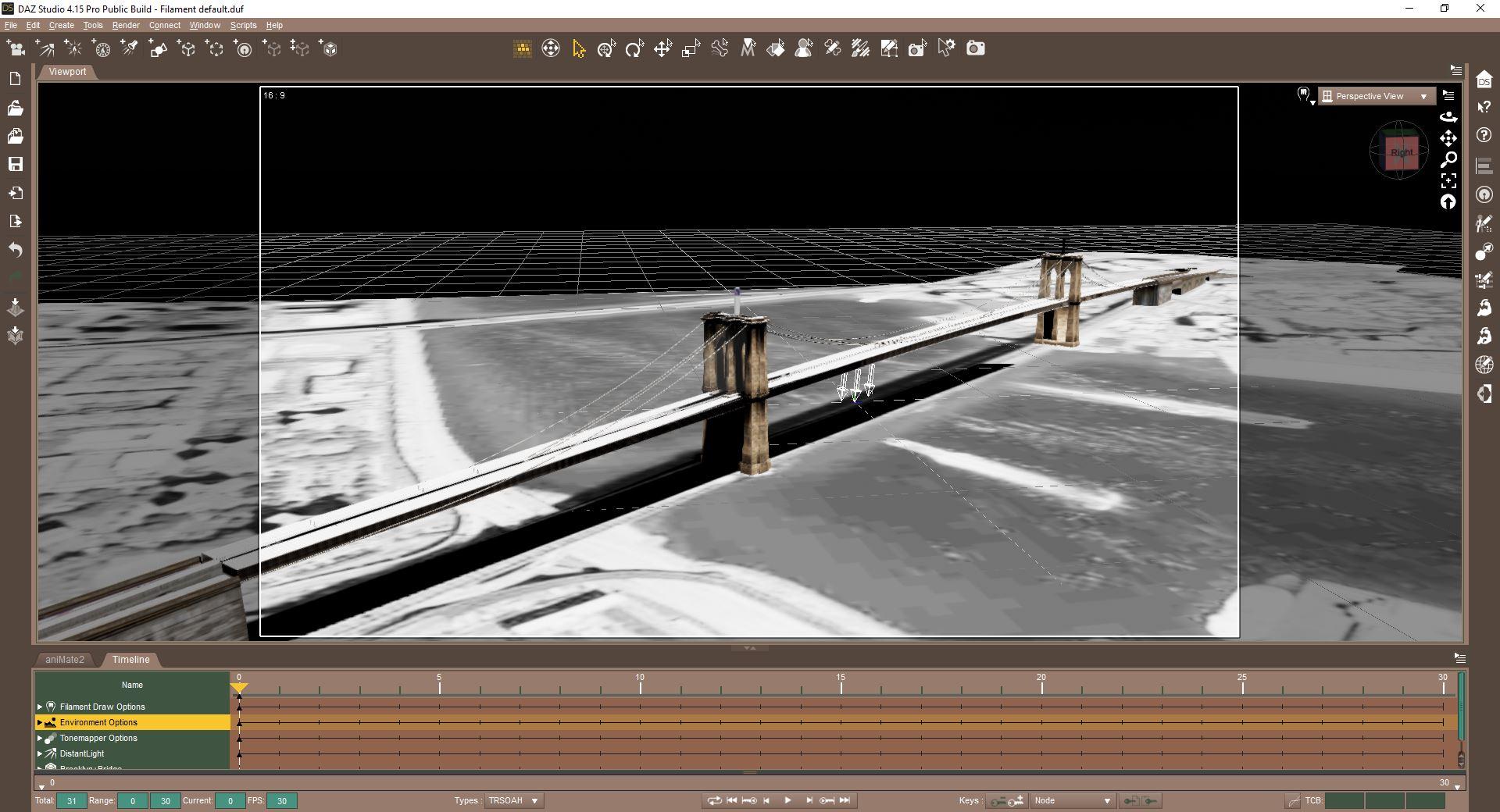Click the Render camera icon in toolbar
The width and height of the screenshot is (1500, 812).
pyautogui.click(x=976, y=49)
